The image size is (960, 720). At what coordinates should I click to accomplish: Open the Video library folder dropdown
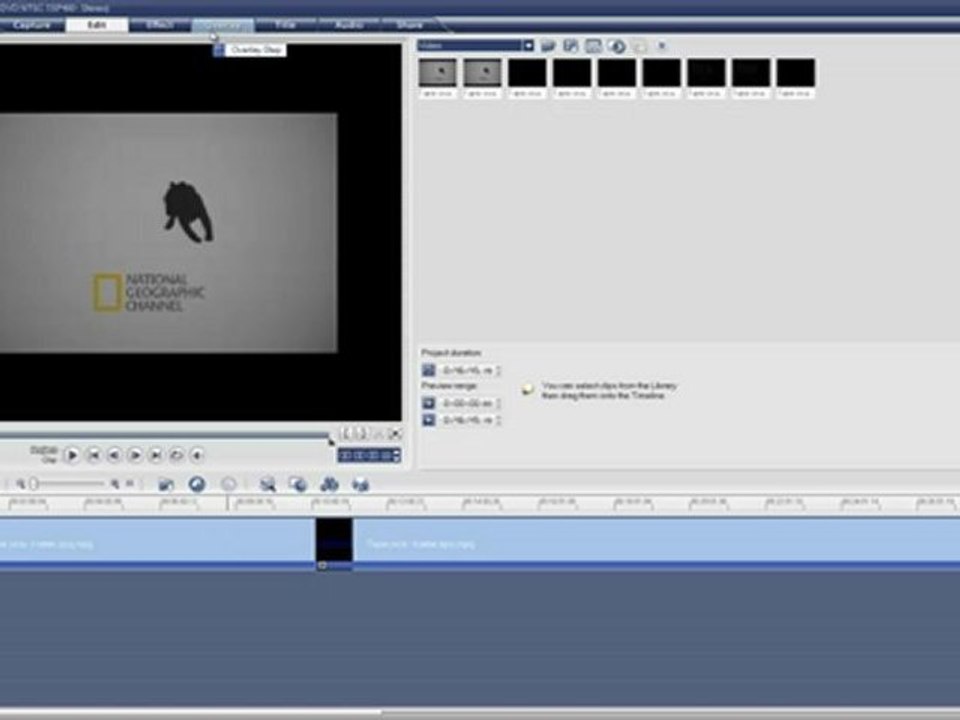475,46
